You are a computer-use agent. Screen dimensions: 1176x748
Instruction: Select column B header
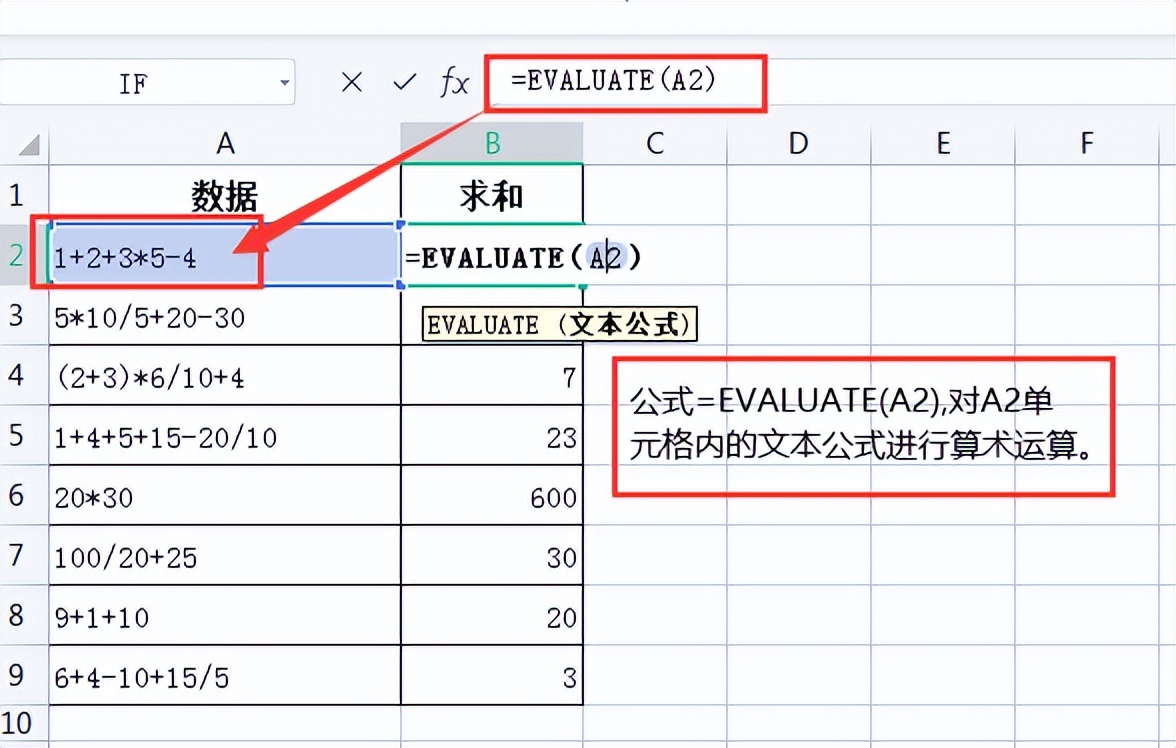tap(492, 143)
